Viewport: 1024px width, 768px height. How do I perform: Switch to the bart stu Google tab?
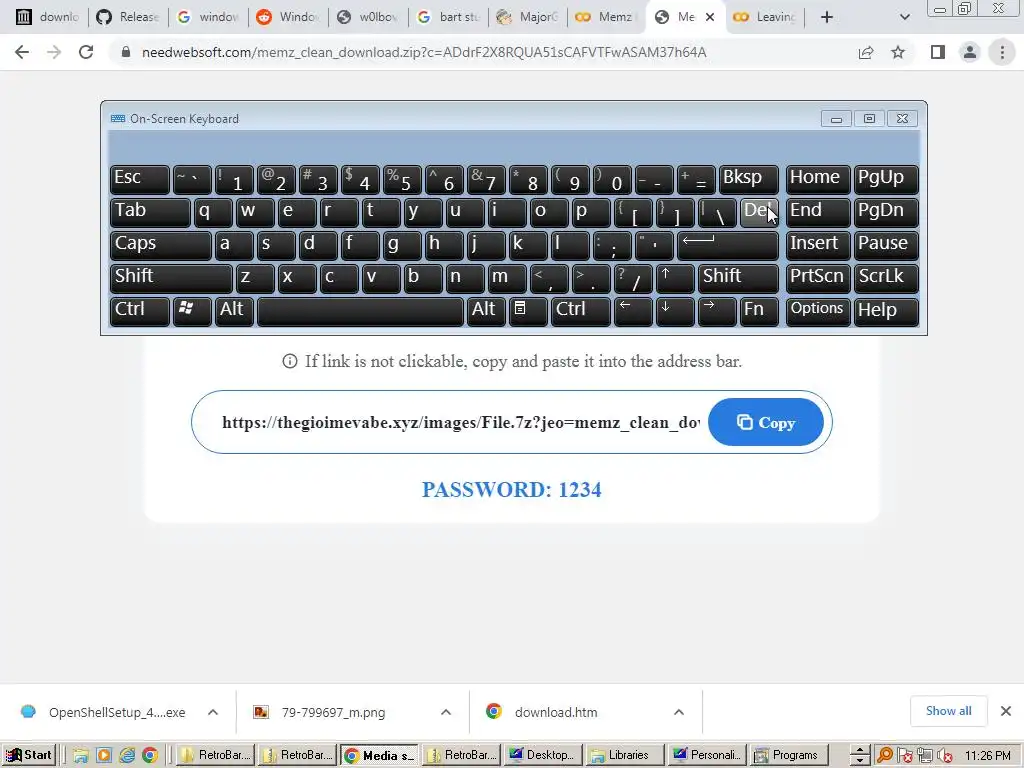point(448,17)
